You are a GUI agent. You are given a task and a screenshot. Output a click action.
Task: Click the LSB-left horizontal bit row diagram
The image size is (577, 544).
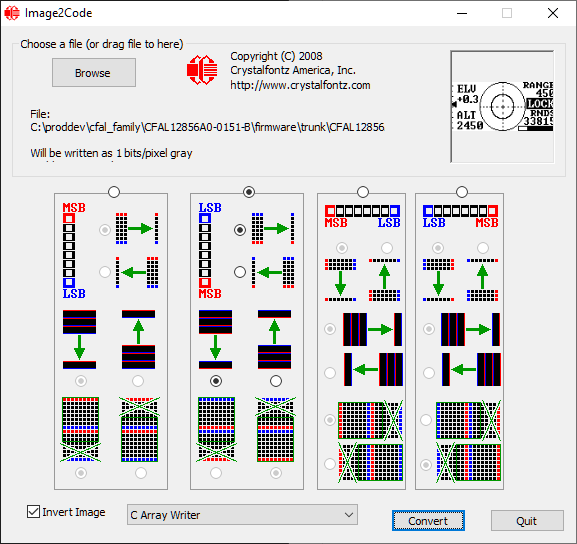(460, 216)
